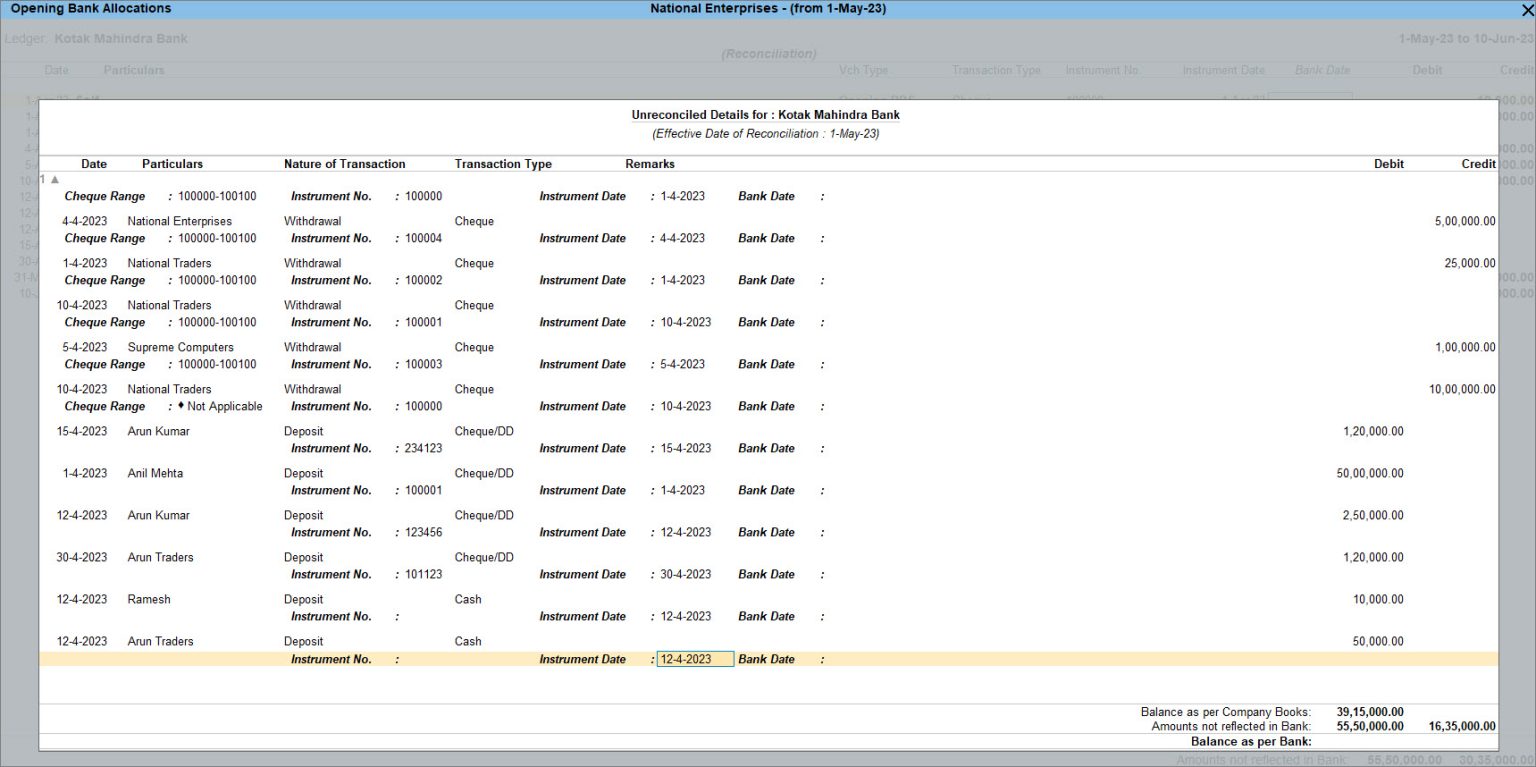Click the highlighted Instrument Date field

point(695,659)
